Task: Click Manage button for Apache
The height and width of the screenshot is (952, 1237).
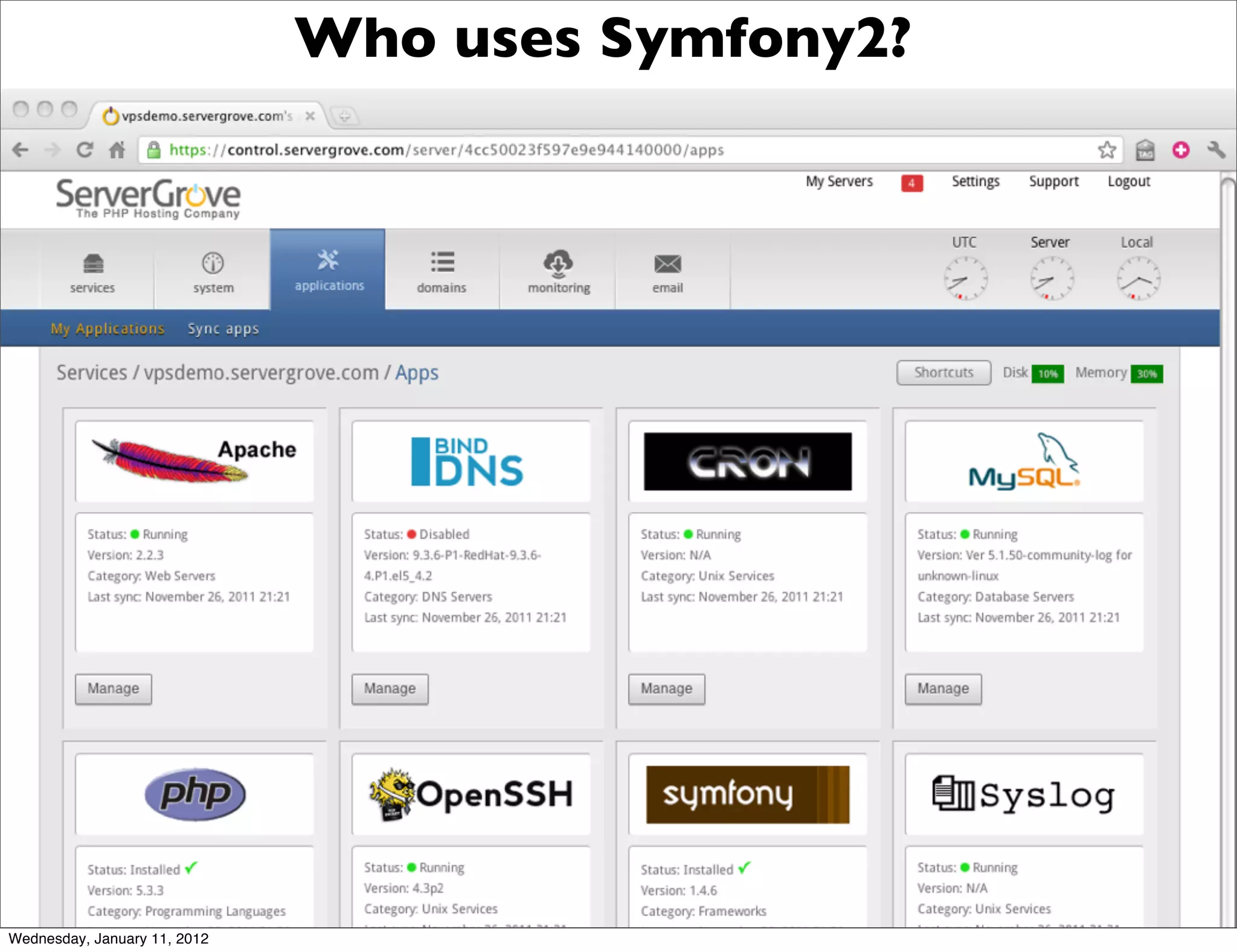Action: [114, 689]
